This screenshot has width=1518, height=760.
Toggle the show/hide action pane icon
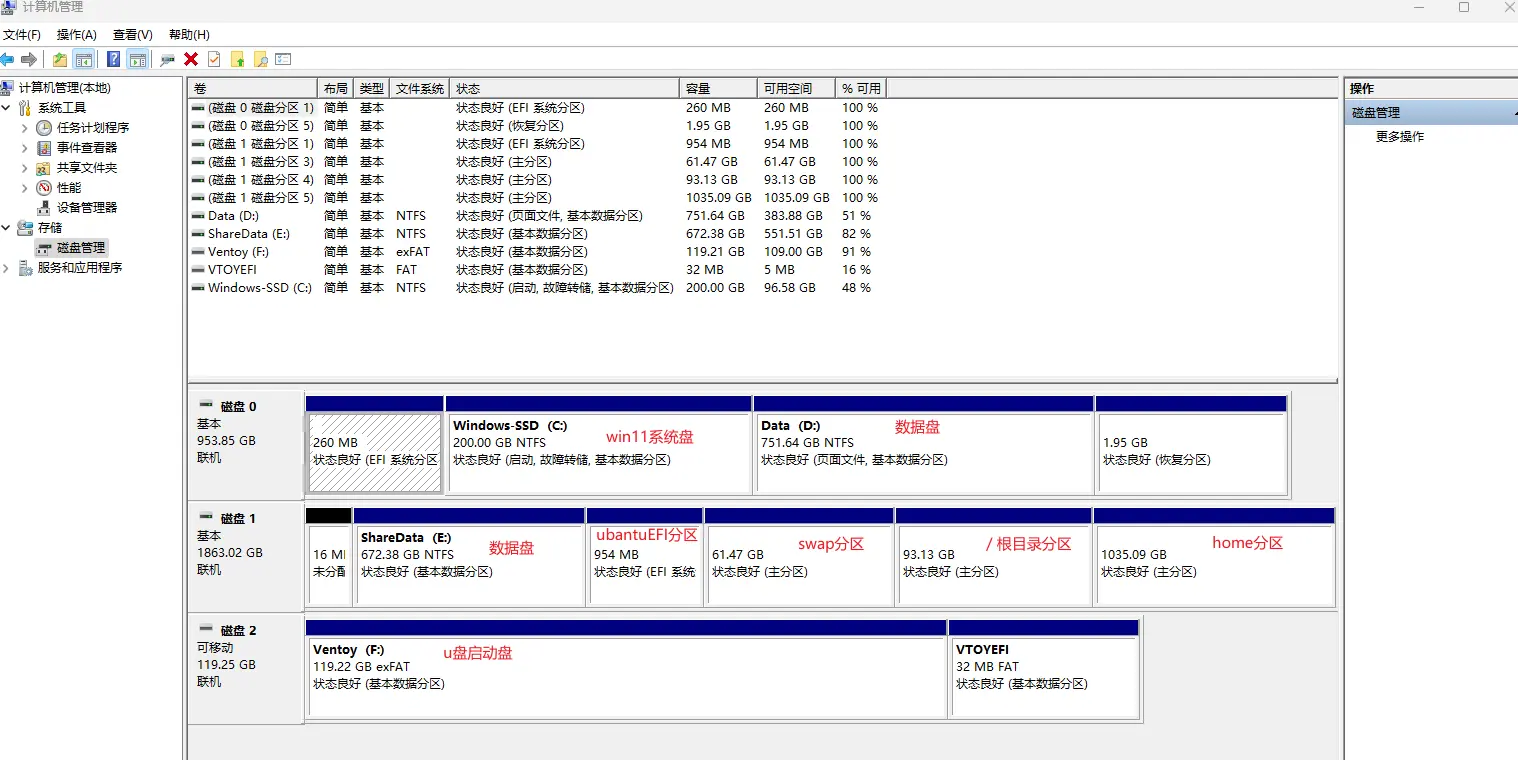(x=137, y=60)
